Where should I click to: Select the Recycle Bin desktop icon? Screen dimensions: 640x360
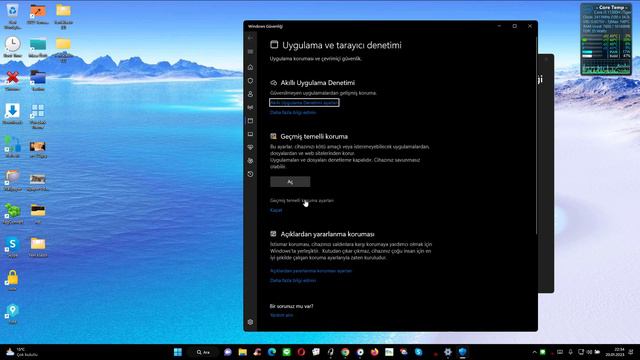(x=13, y=16)
